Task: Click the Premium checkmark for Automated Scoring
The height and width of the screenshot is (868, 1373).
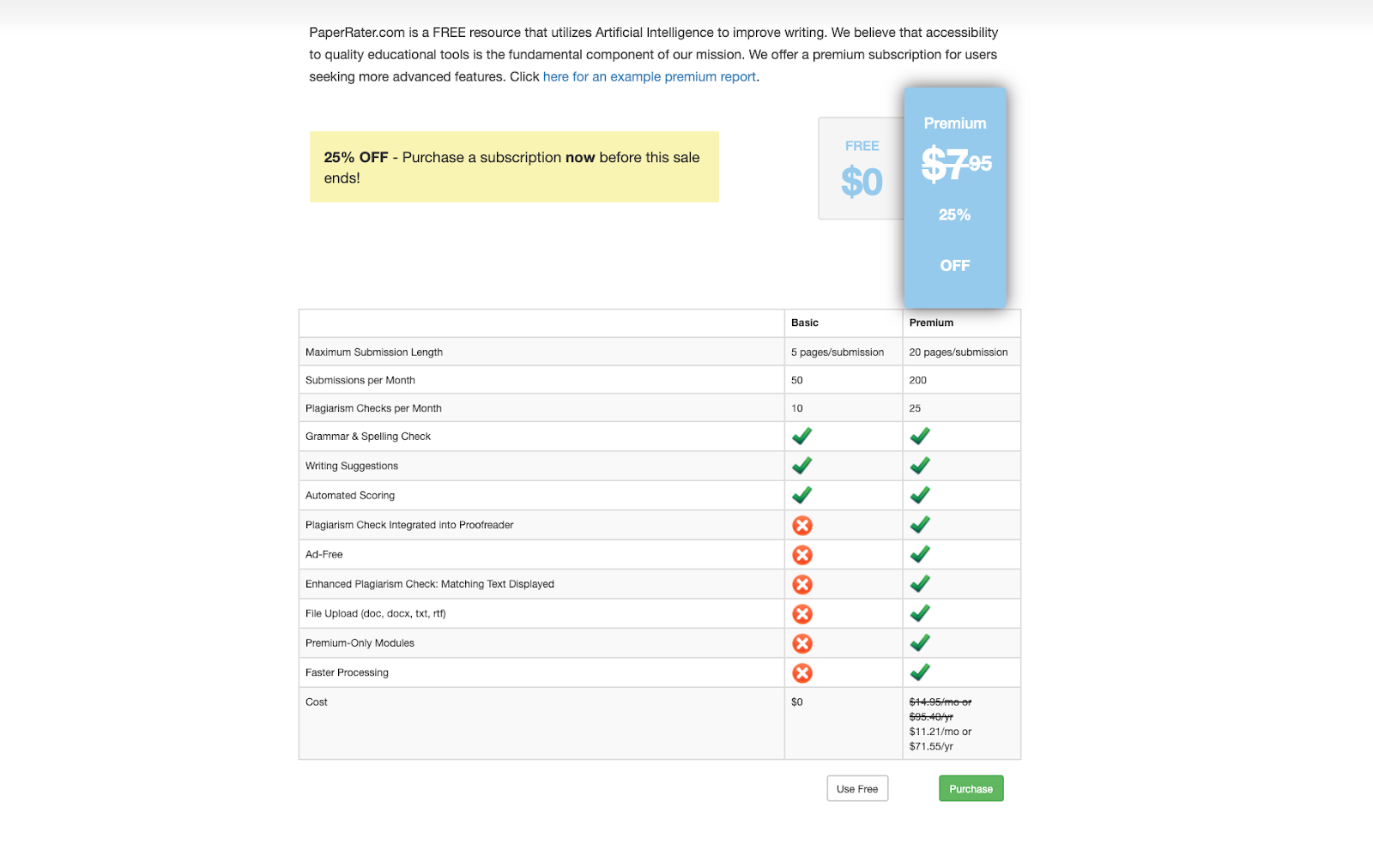Action: point(920,495)
